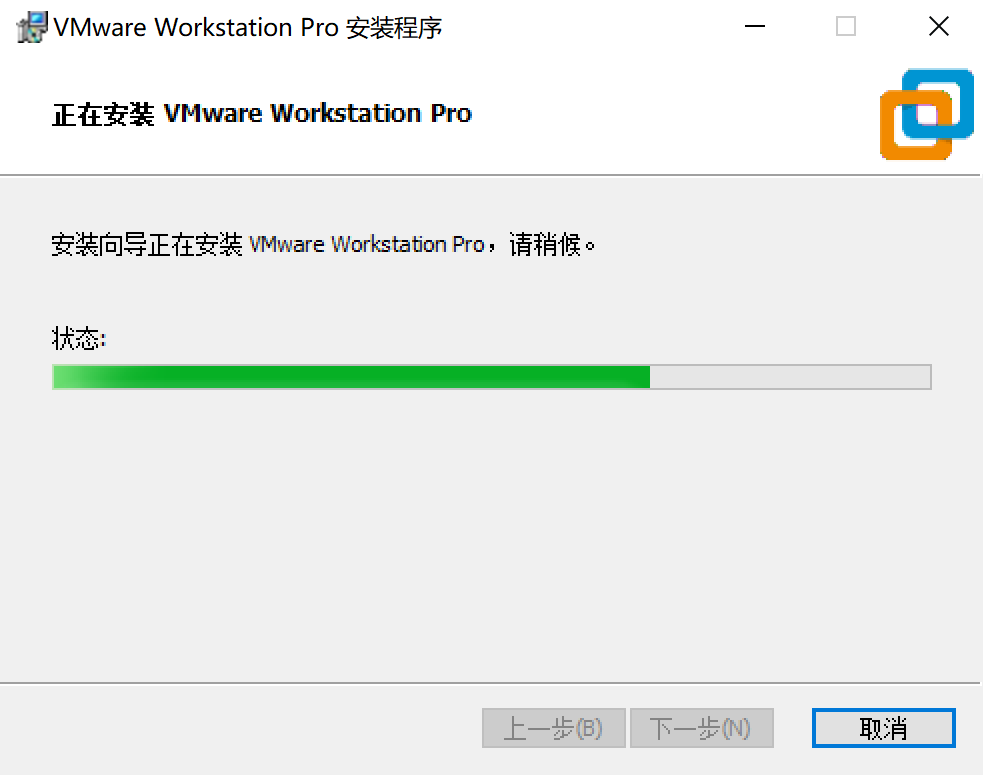Click the 请稍候 text at the message end
The image size is (983, 775).
[x=545, y=244]
